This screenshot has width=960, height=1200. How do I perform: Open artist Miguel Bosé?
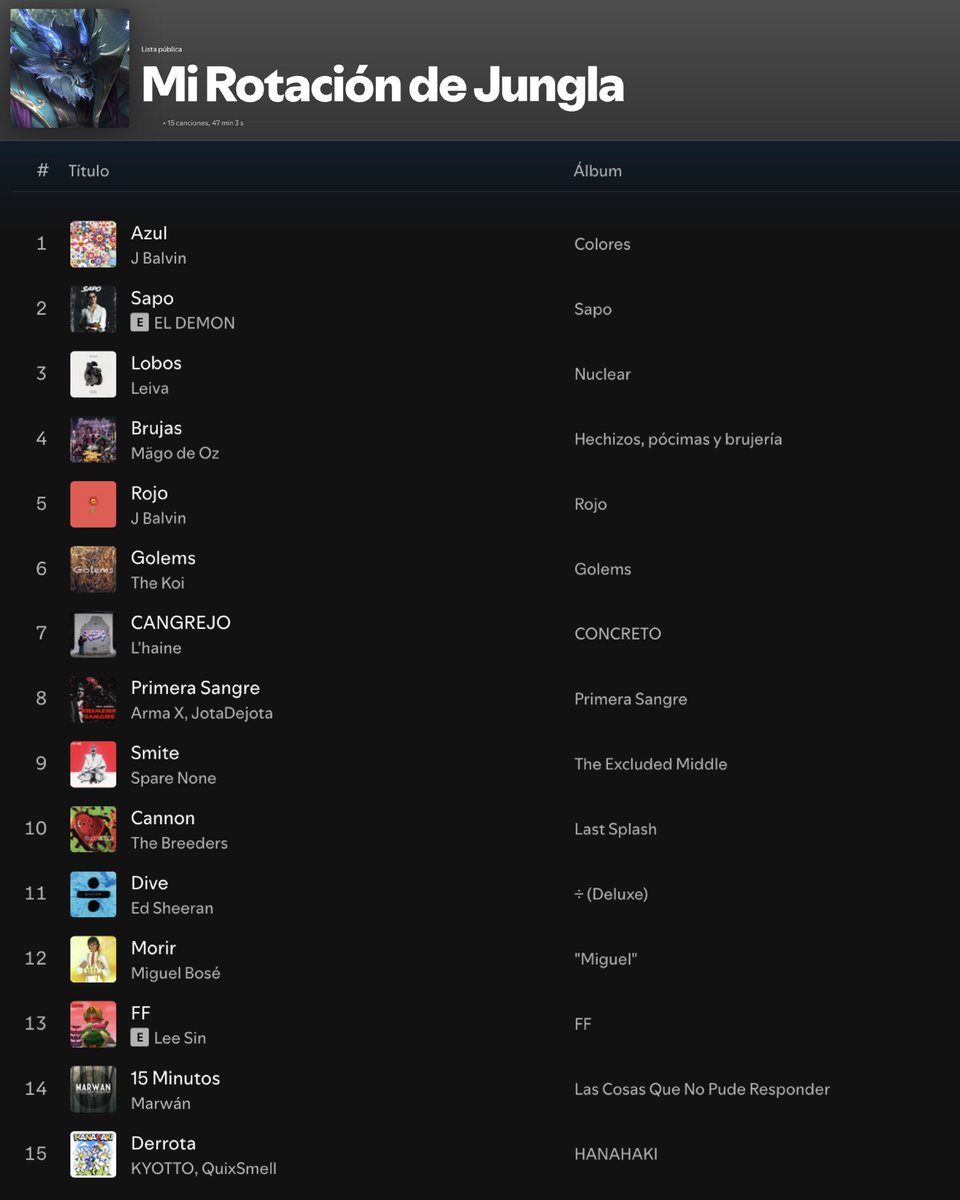176,973
